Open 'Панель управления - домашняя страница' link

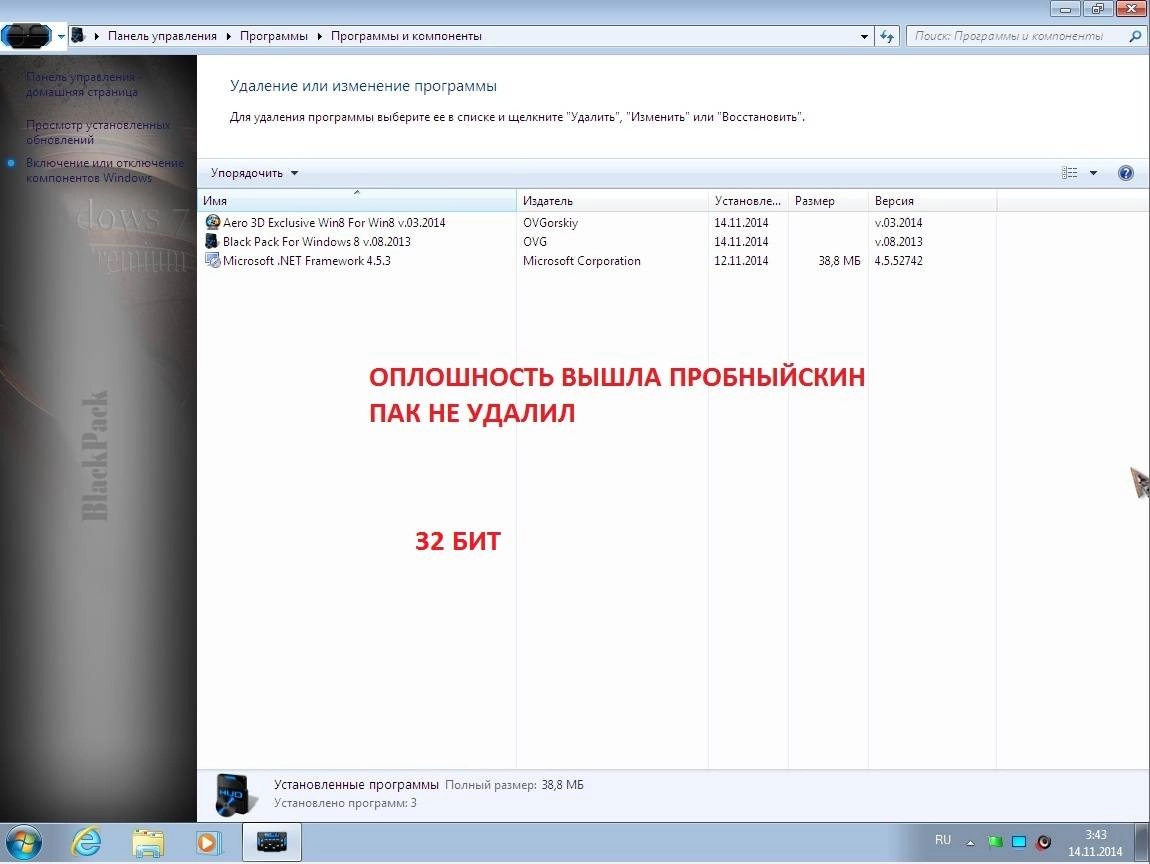pos(84,84)
